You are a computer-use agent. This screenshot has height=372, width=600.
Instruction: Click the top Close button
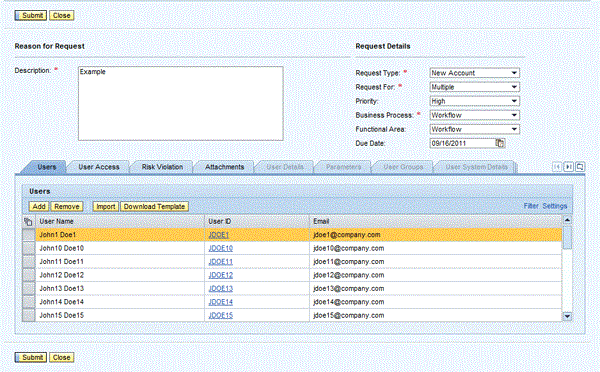point(61,15)
